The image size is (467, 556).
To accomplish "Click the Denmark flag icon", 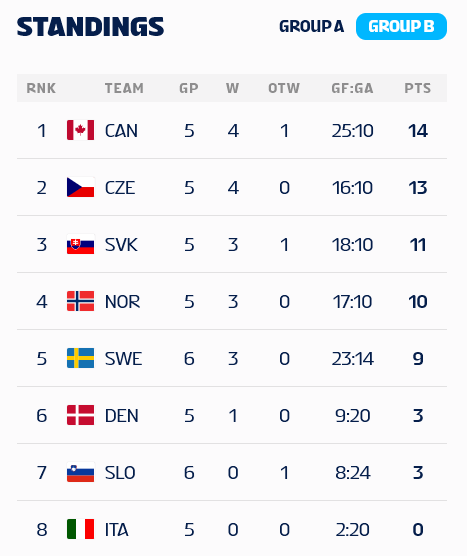I will (80, 415).
